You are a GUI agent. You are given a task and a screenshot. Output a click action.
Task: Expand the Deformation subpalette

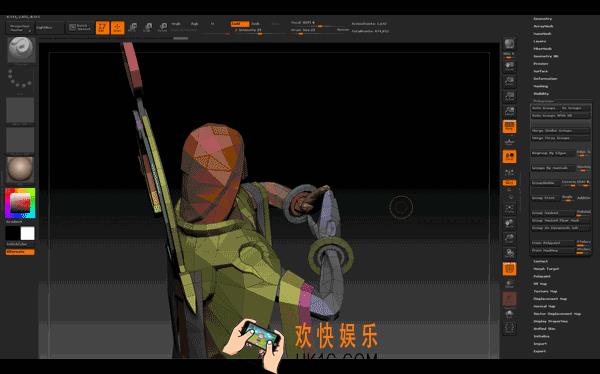545,79
